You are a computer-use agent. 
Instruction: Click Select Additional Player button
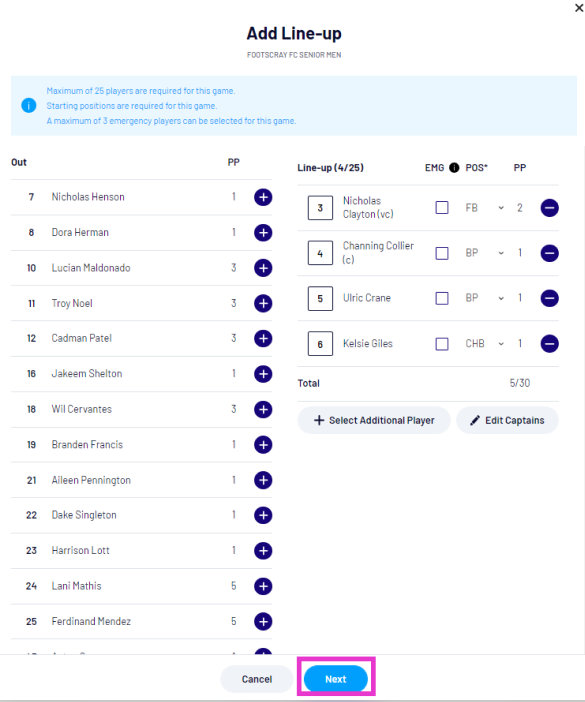(374, 420)
